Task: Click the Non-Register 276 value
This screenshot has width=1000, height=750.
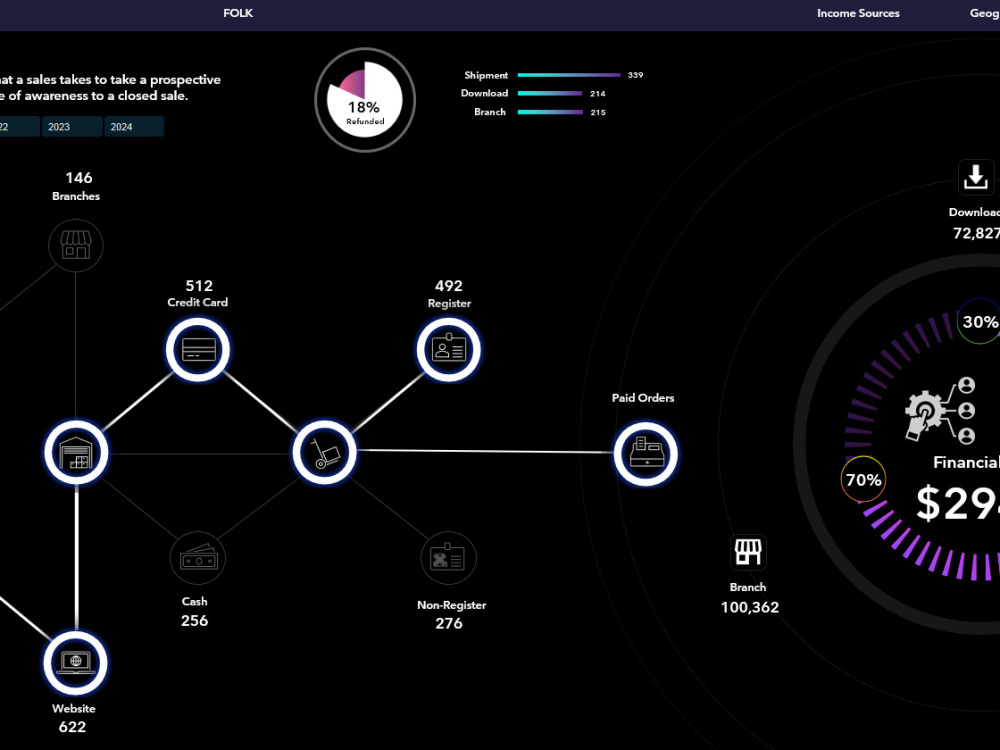Action: 449,623
